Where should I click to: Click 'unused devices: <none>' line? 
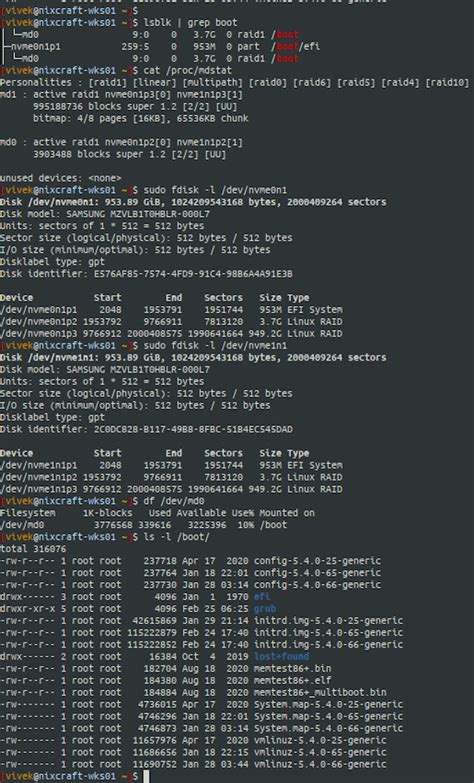click(x=60, y=178)
